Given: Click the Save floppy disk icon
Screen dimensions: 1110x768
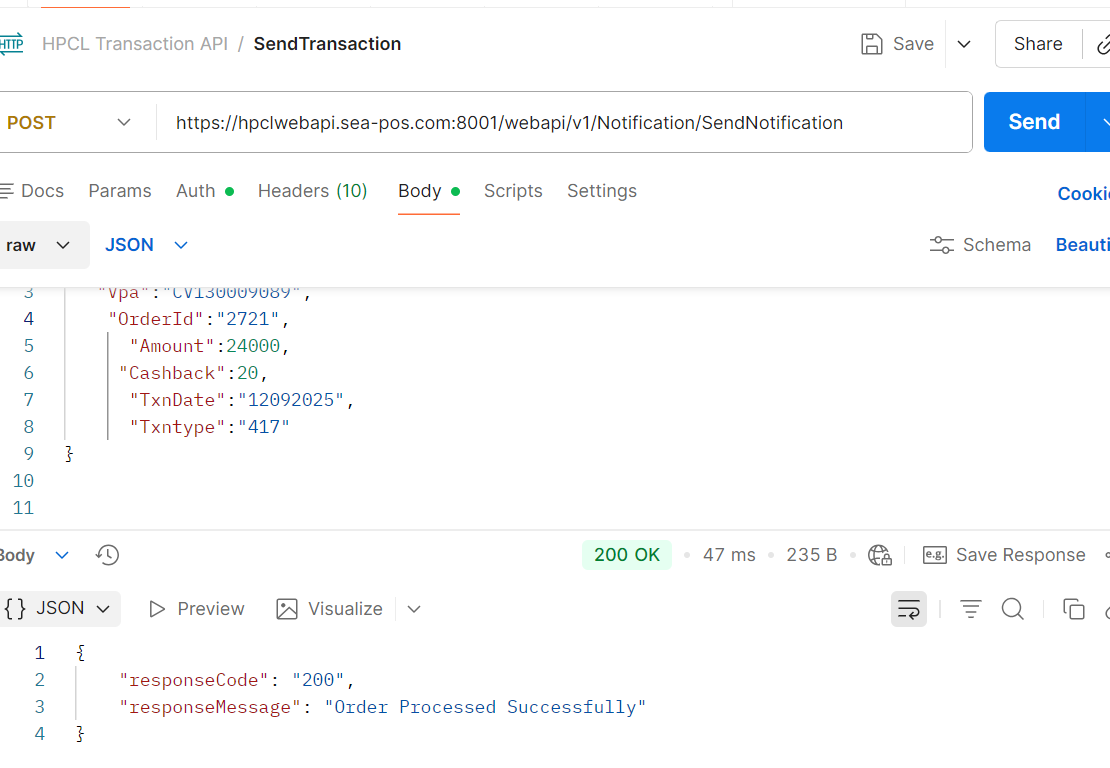Looking at the screenshot, I should (x=872, y=44).
